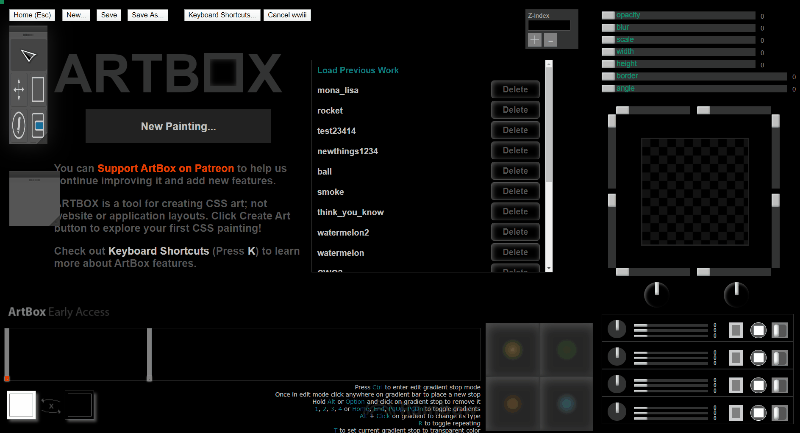Delete the mona_lisa saved work
800x433 pixels.
[x=515, y=89]
